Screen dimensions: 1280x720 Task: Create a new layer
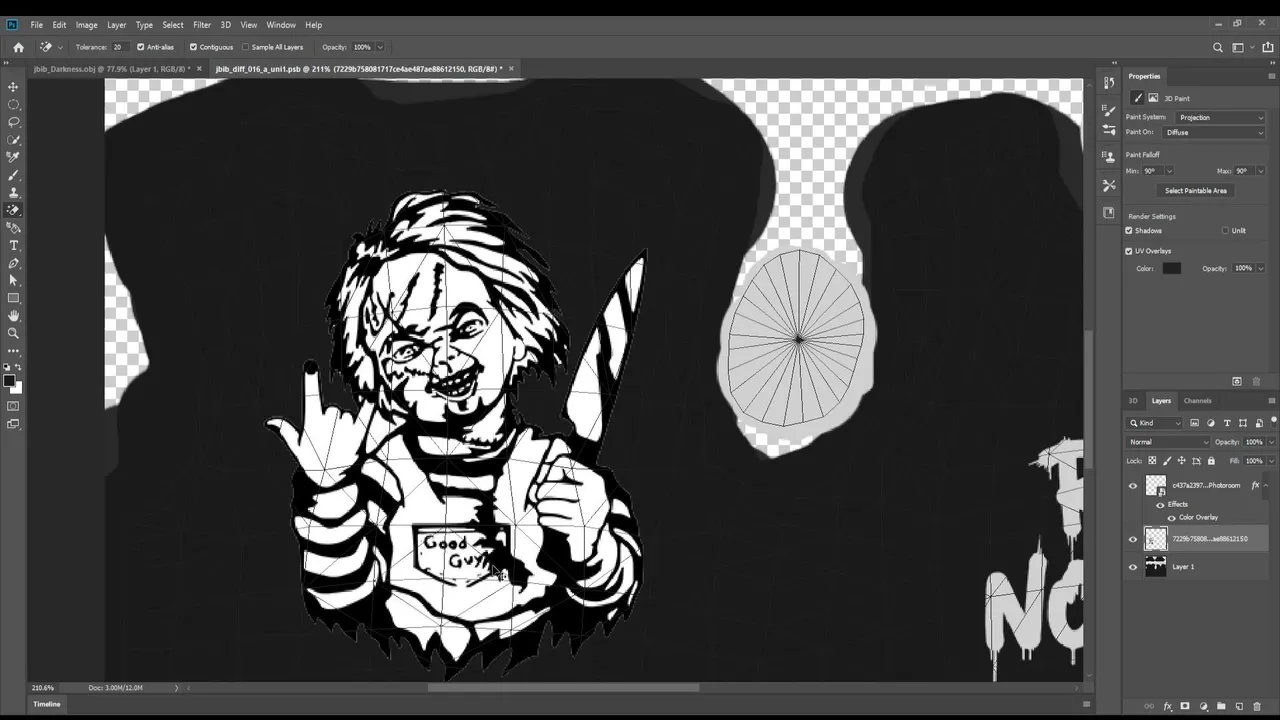[x=1239, y=706]
